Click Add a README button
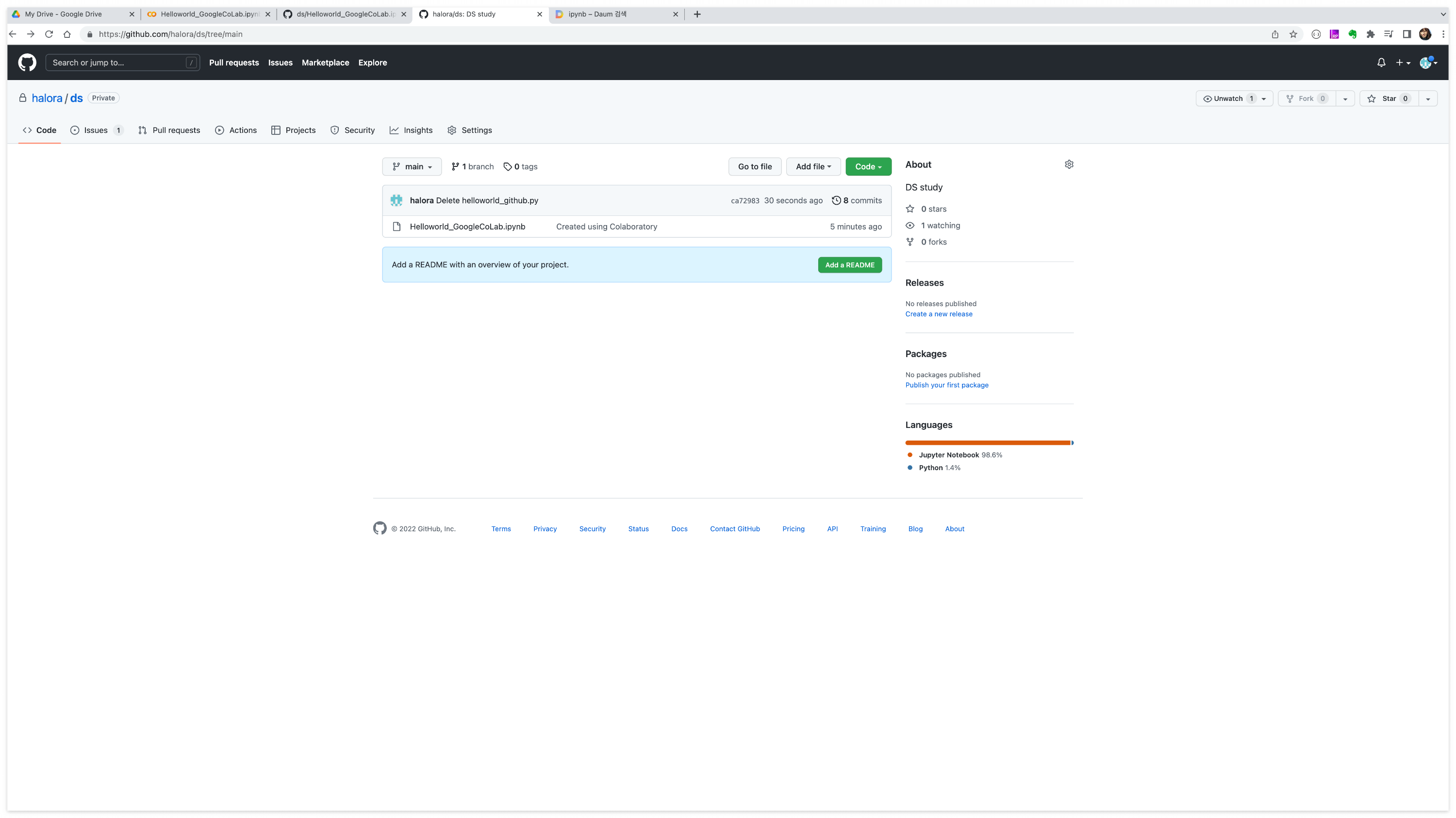The height and width of the screenshot is (818, 1456). point(849,265)
